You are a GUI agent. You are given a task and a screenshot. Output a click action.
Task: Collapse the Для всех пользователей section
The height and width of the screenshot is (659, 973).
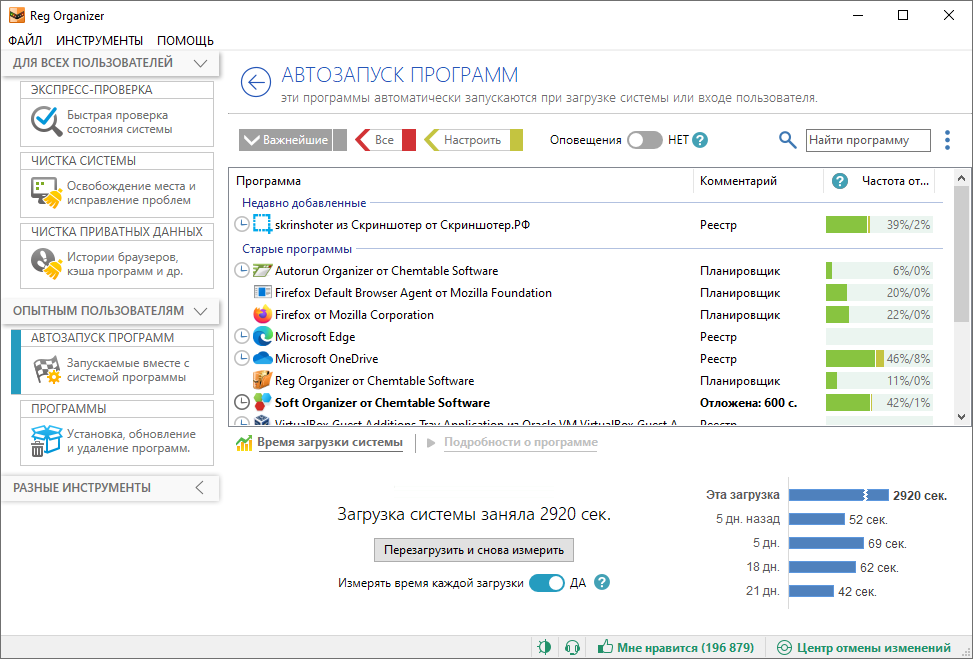[x=200, y=63]
